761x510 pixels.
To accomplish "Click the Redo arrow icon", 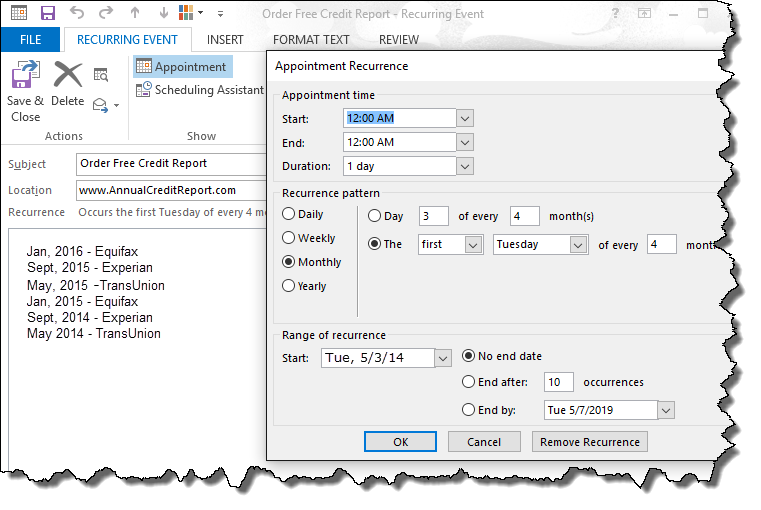I will click(105, 14).
